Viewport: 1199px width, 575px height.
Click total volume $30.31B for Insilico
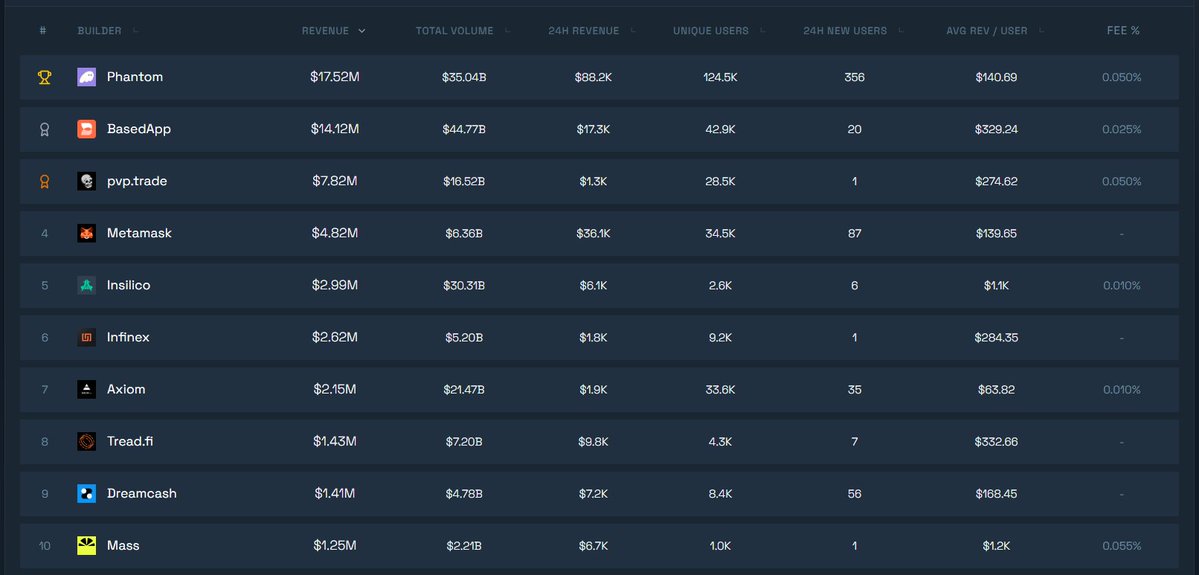(x=463, y=285)
